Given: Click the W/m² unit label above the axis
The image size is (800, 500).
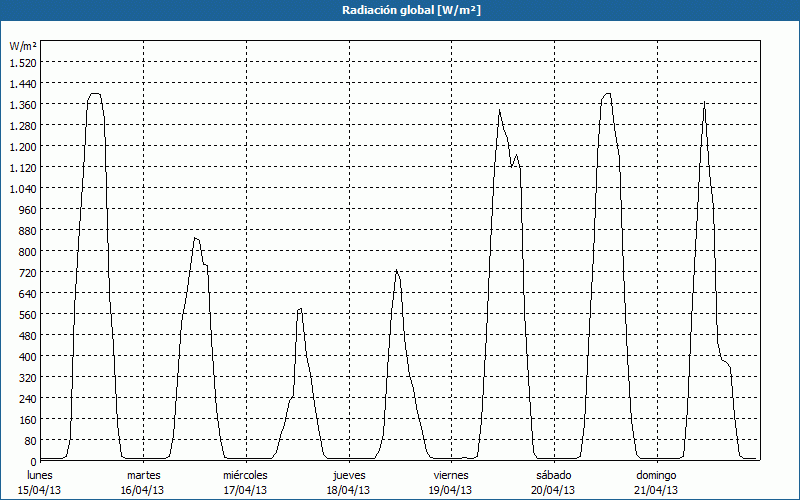Looking at the screenshot, I should click(x=23, y=46).
